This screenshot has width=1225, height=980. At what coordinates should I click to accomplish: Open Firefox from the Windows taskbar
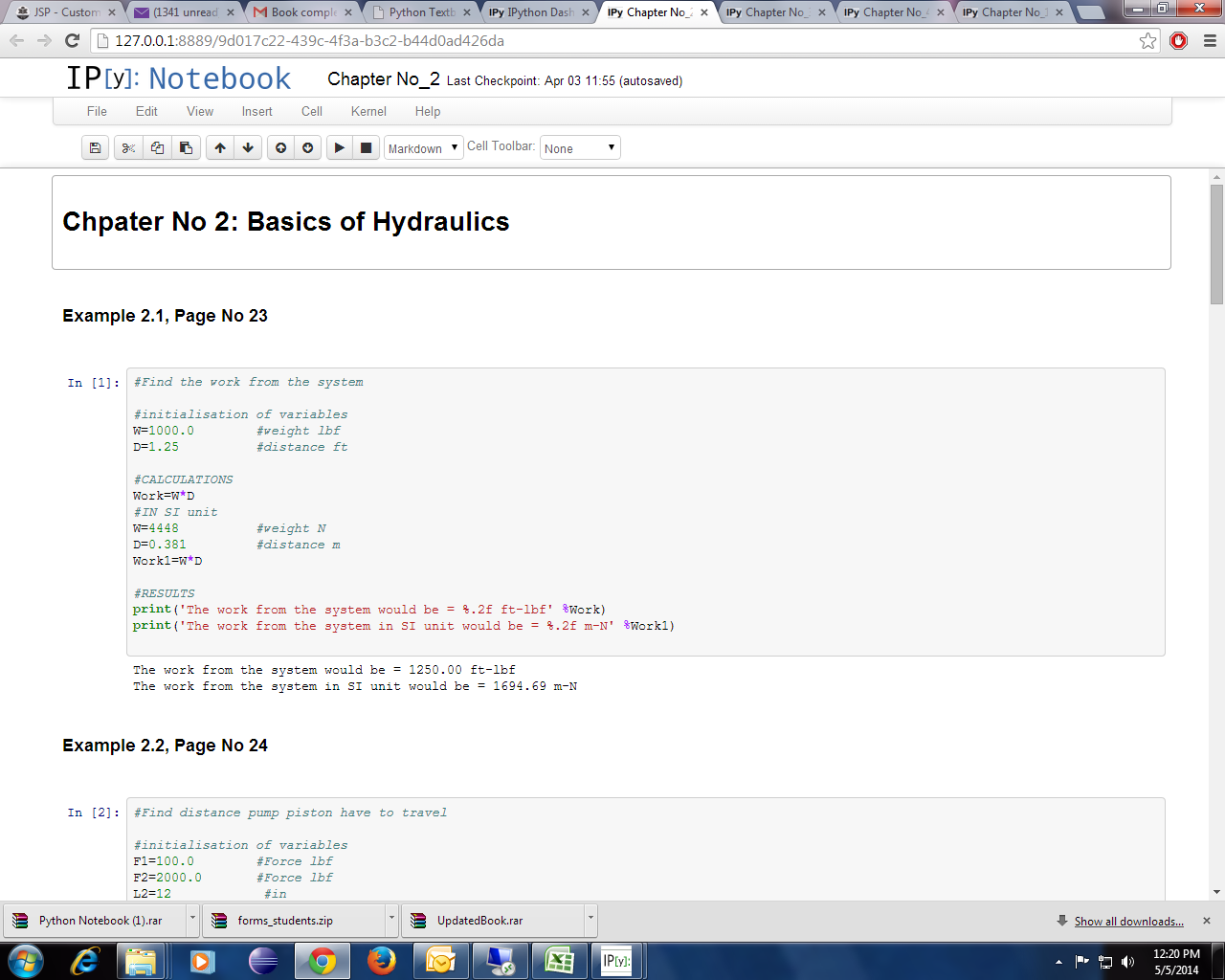pos(382,960)
